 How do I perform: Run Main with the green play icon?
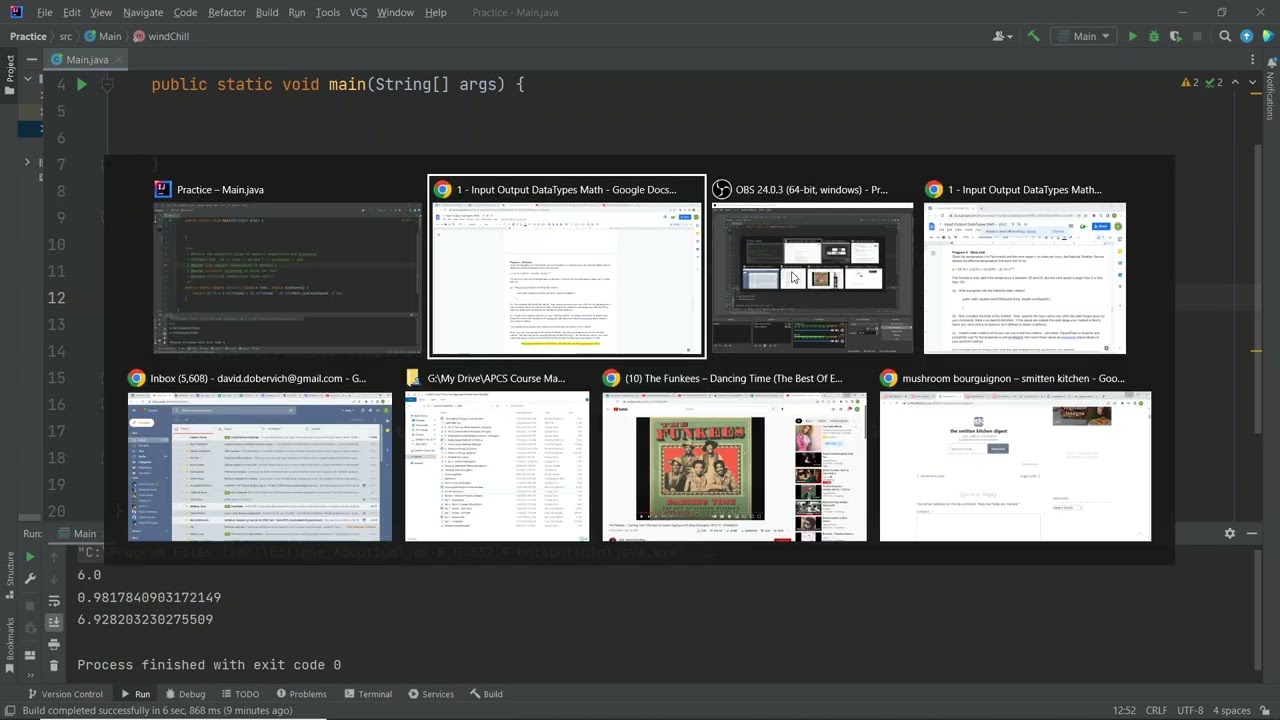(1132, 36)
